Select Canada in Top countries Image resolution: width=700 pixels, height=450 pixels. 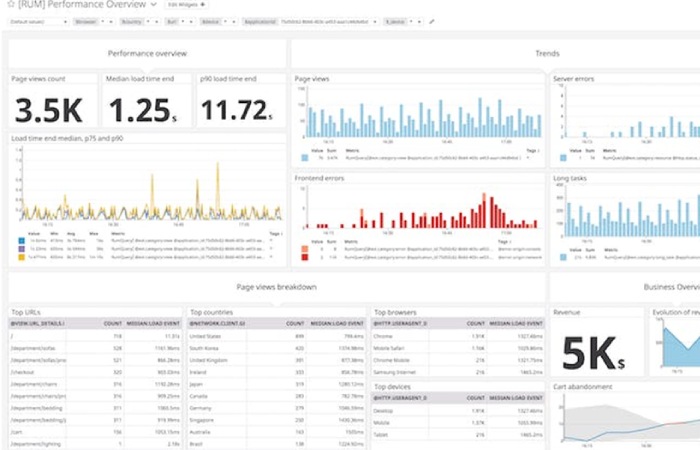(x=276, y=396)
